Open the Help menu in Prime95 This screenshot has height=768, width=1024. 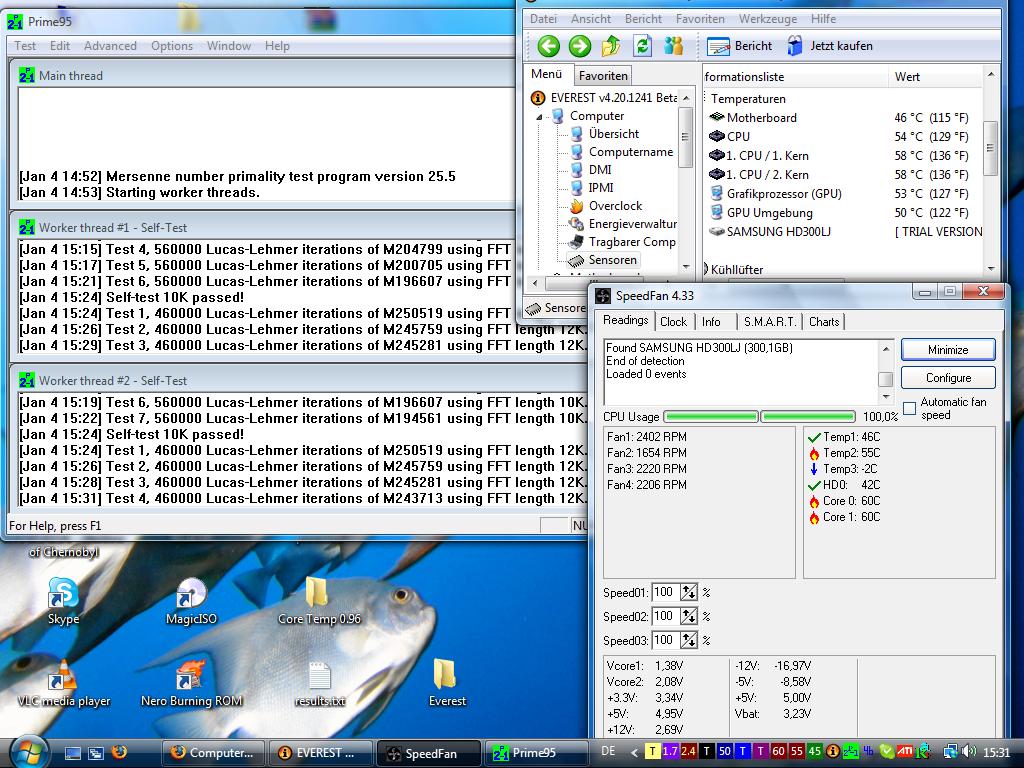pyautogui.click(x=277, y=46)
